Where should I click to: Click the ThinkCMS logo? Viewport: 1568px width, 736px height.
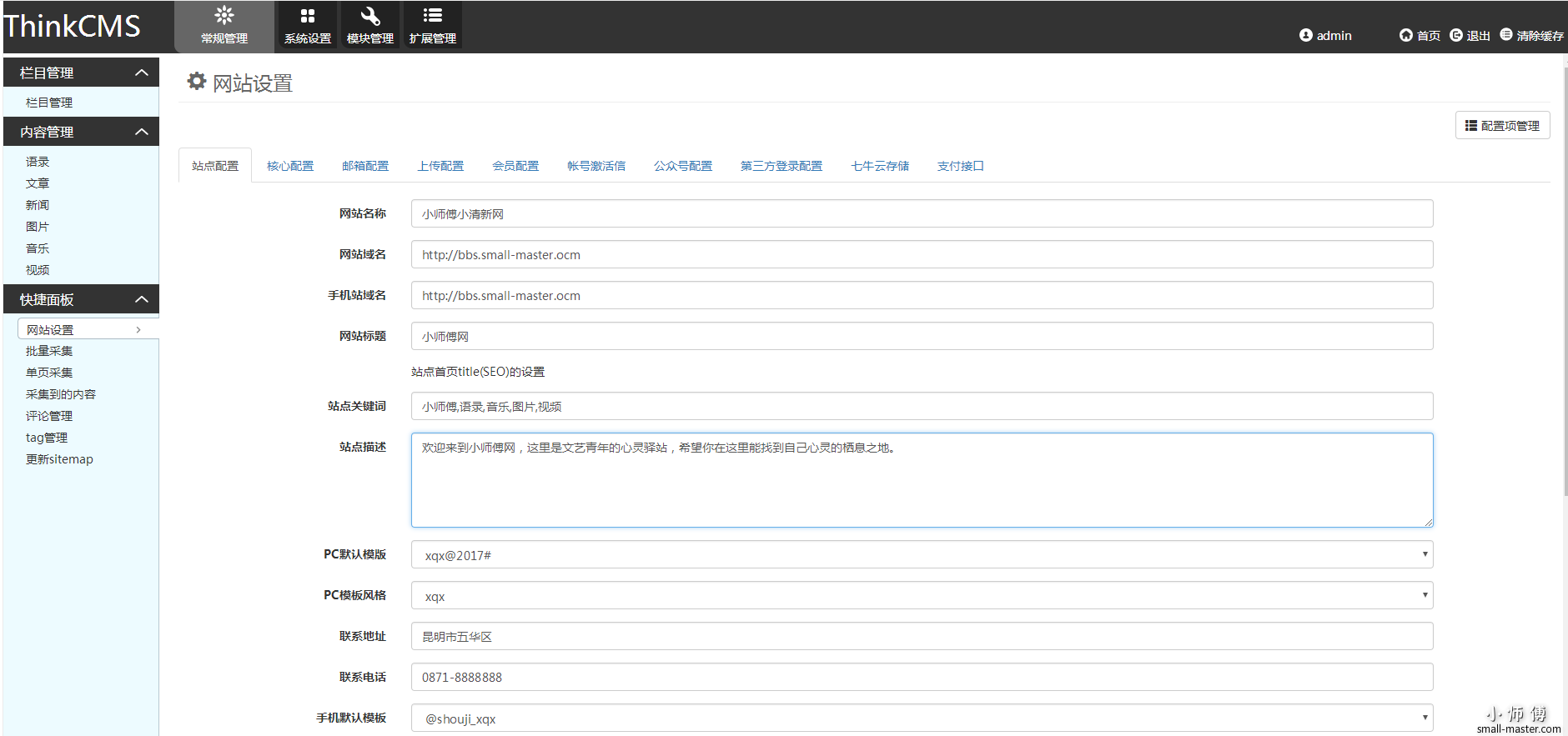(x=72, y=26)
